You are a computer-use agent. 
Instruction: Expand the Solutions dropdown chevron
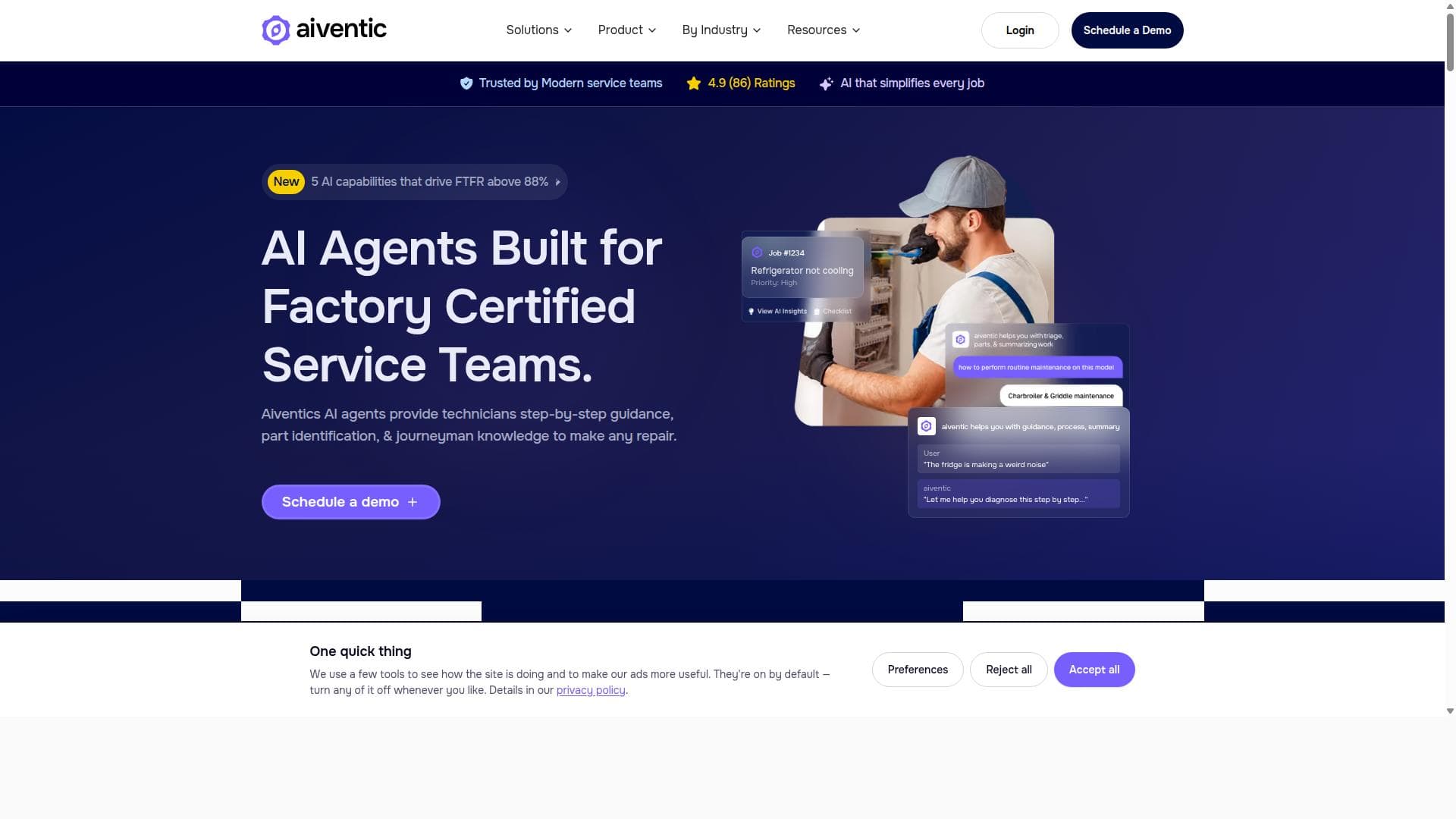[568, 30]
